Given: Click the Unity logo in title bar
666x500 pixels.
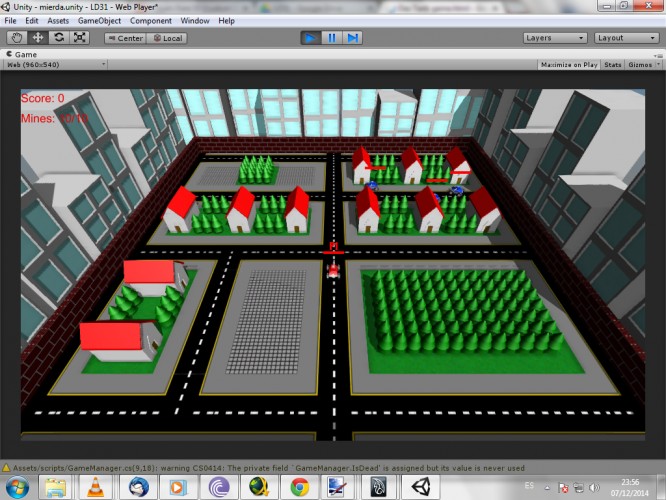Looking at the screenshot, I should [6, 7].
